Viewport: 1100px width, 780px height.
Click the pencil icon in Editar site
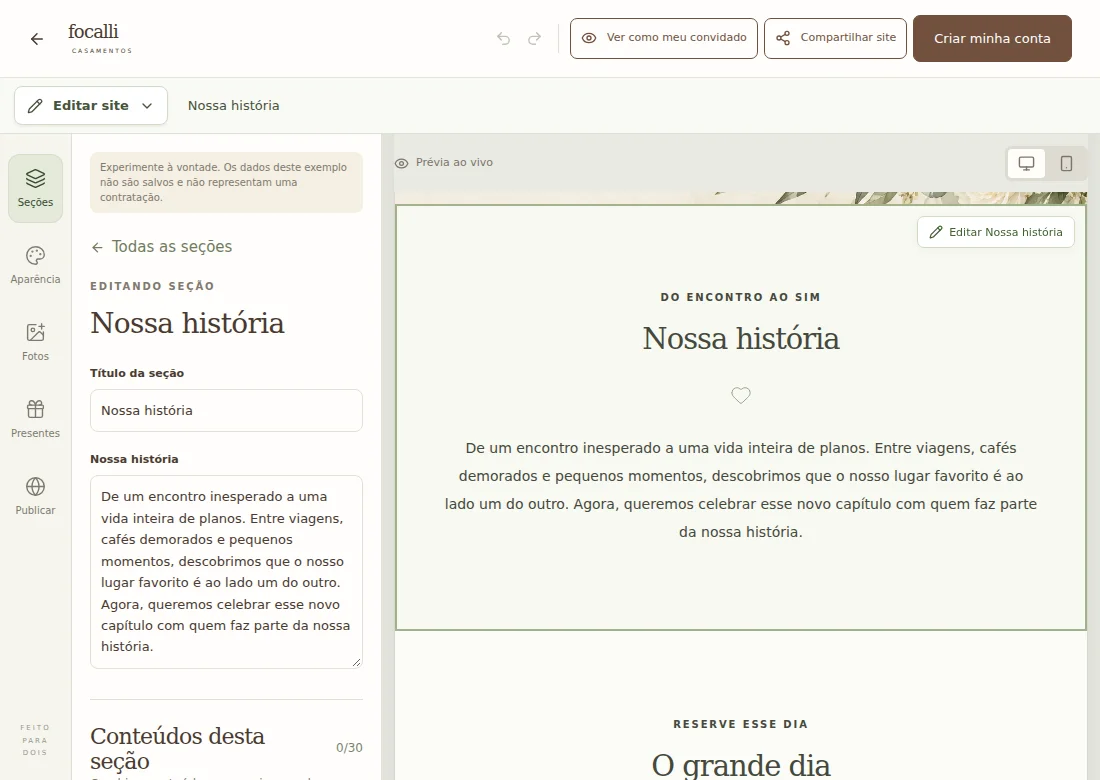[35, 106]
